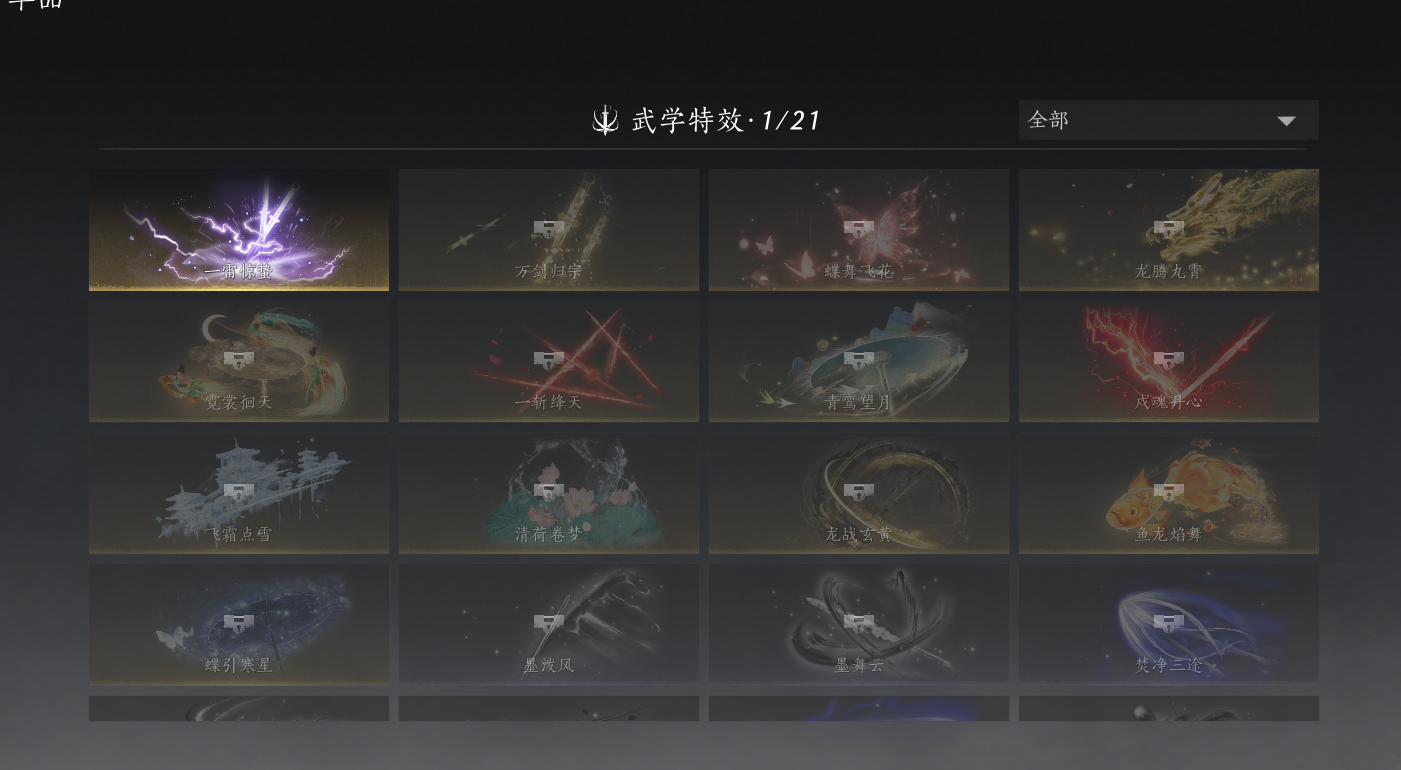Click the lock icon on 一斩绛天

point(548,360)
